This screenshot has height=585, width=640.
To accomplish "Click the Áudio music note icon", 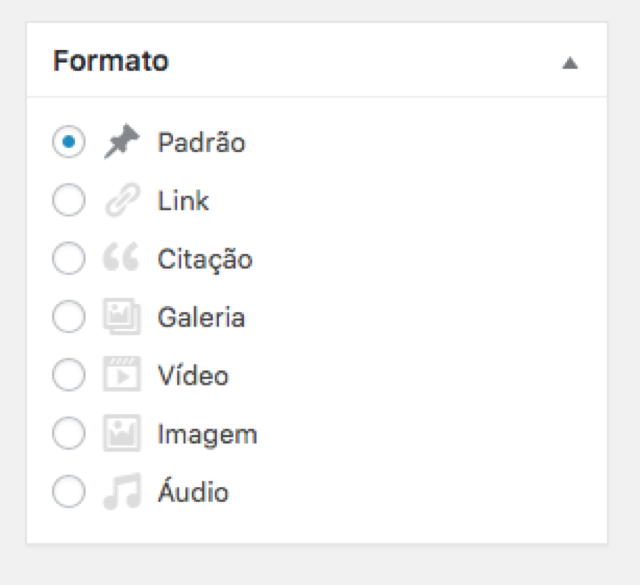I will pyautogui.click(x=121, y=493).
